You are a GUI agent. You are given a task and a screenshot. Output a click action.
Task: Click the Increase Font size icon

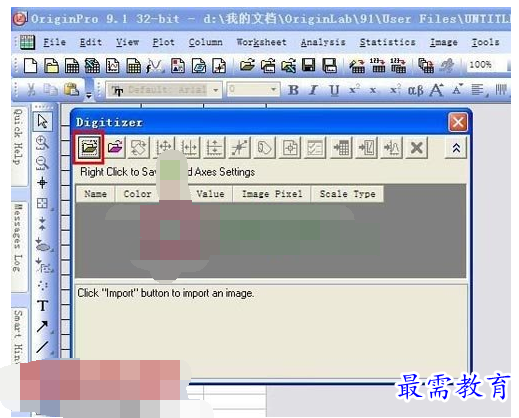(437, 90)
